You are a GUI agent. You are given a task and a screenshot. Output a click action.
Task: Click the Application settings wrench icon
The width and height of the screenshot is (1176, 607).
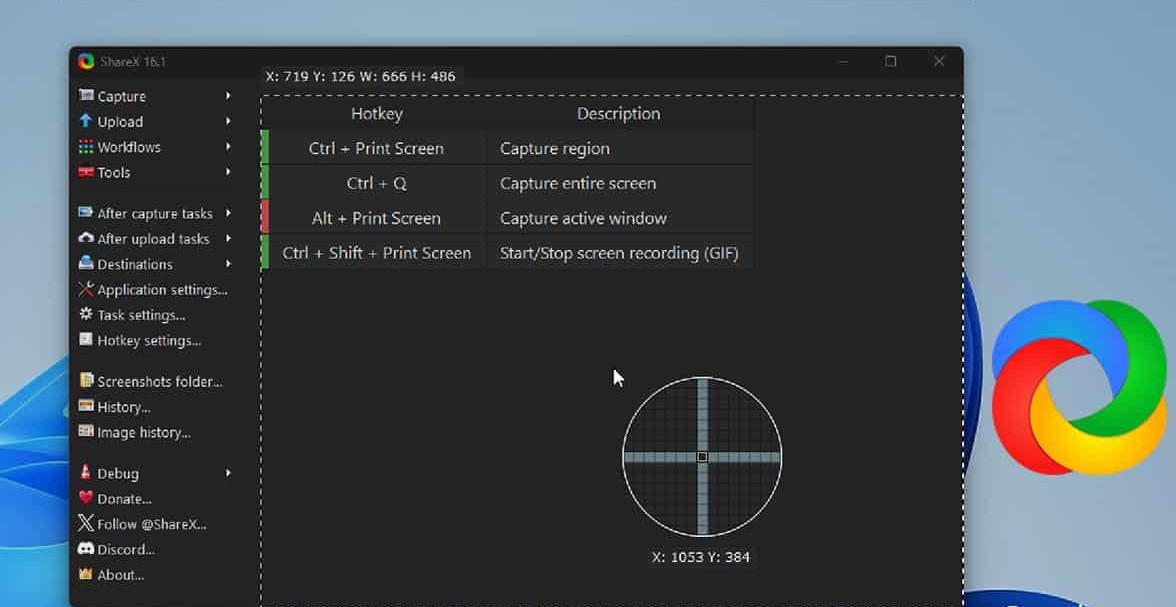tap(86, 289)
